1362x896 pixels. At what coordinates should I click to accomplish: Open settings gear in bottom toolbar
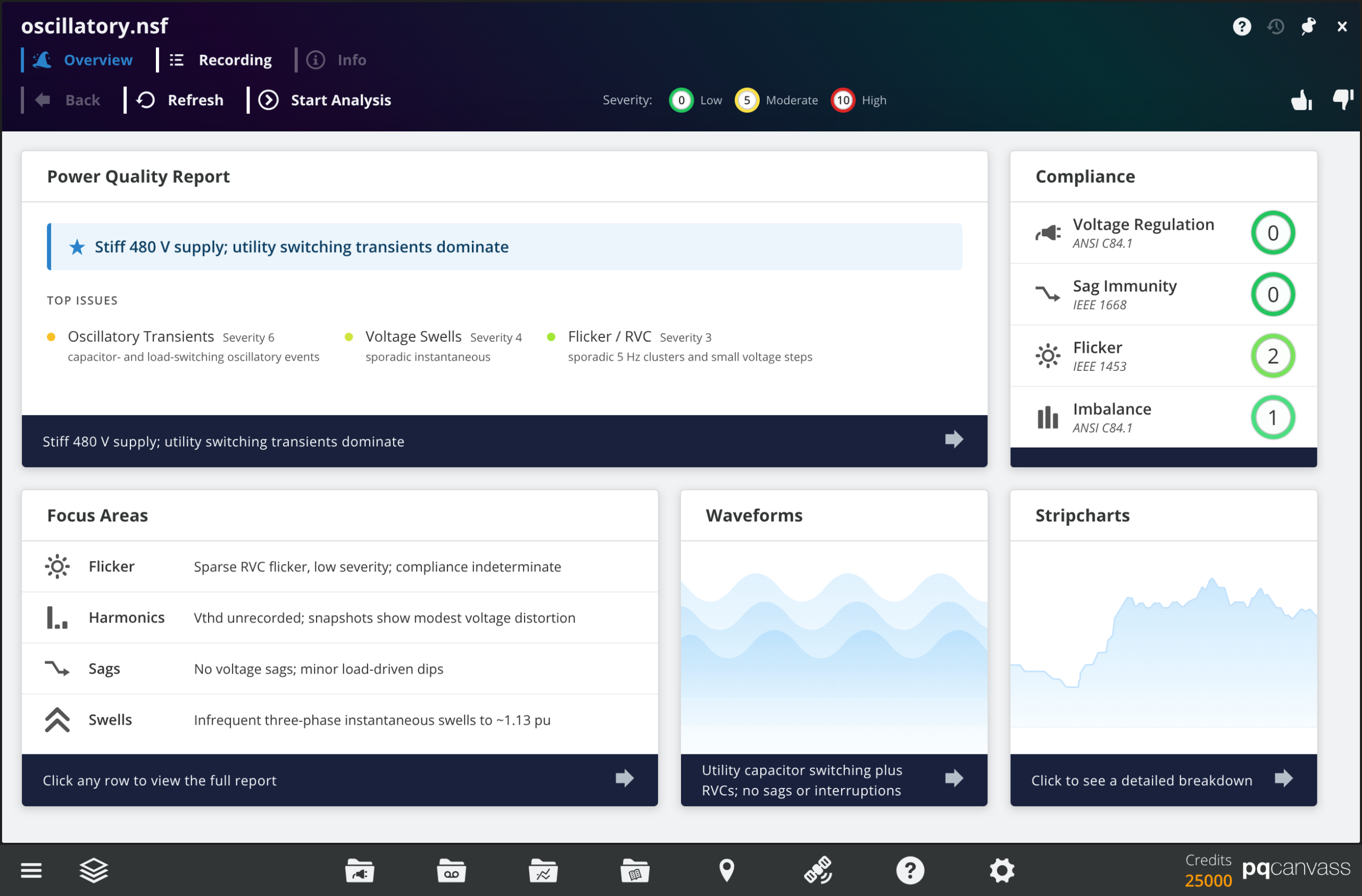[x=1001, y=870]
